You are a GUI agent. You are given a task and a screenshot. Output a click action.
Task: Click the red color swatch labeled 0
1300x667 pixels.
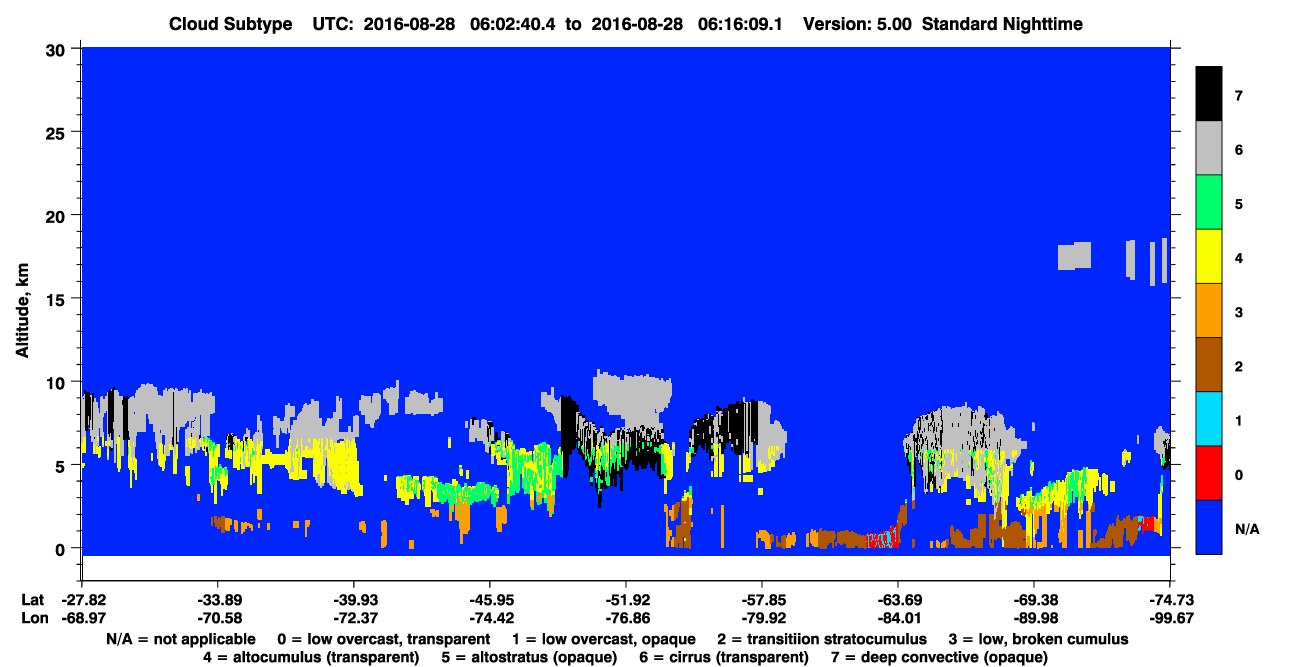1209,472
